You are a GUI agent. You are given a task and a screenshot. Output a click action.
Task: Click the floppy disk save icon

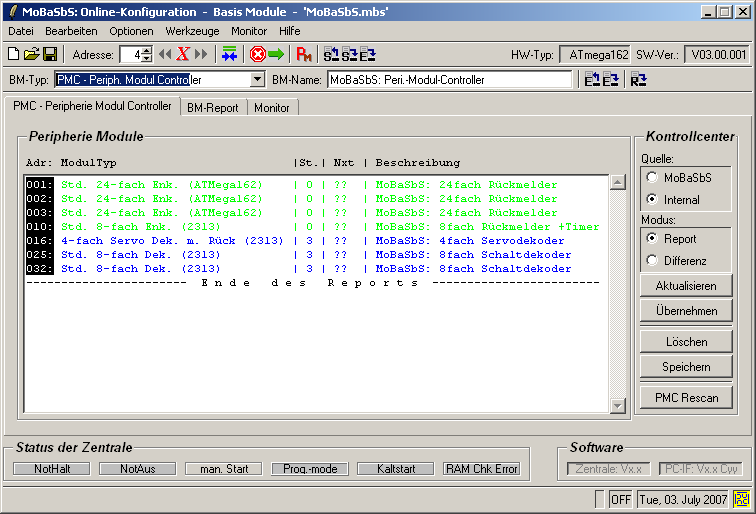click(49, 54)
